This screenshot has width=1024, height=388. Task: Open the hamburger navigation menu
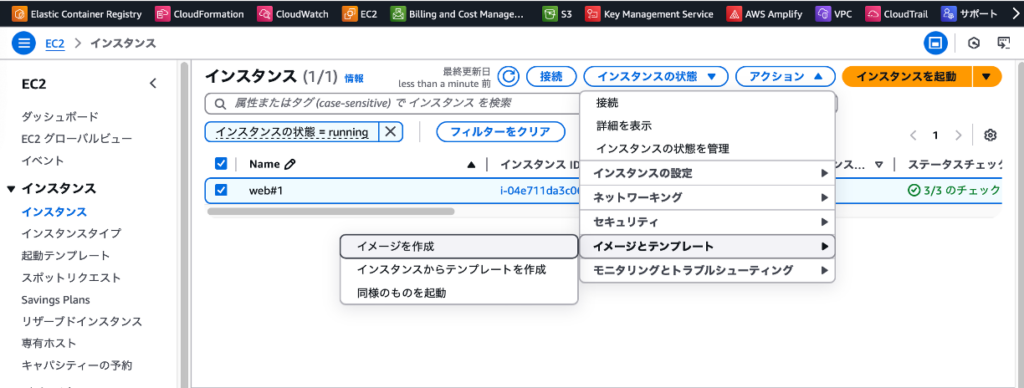(24, 44)
